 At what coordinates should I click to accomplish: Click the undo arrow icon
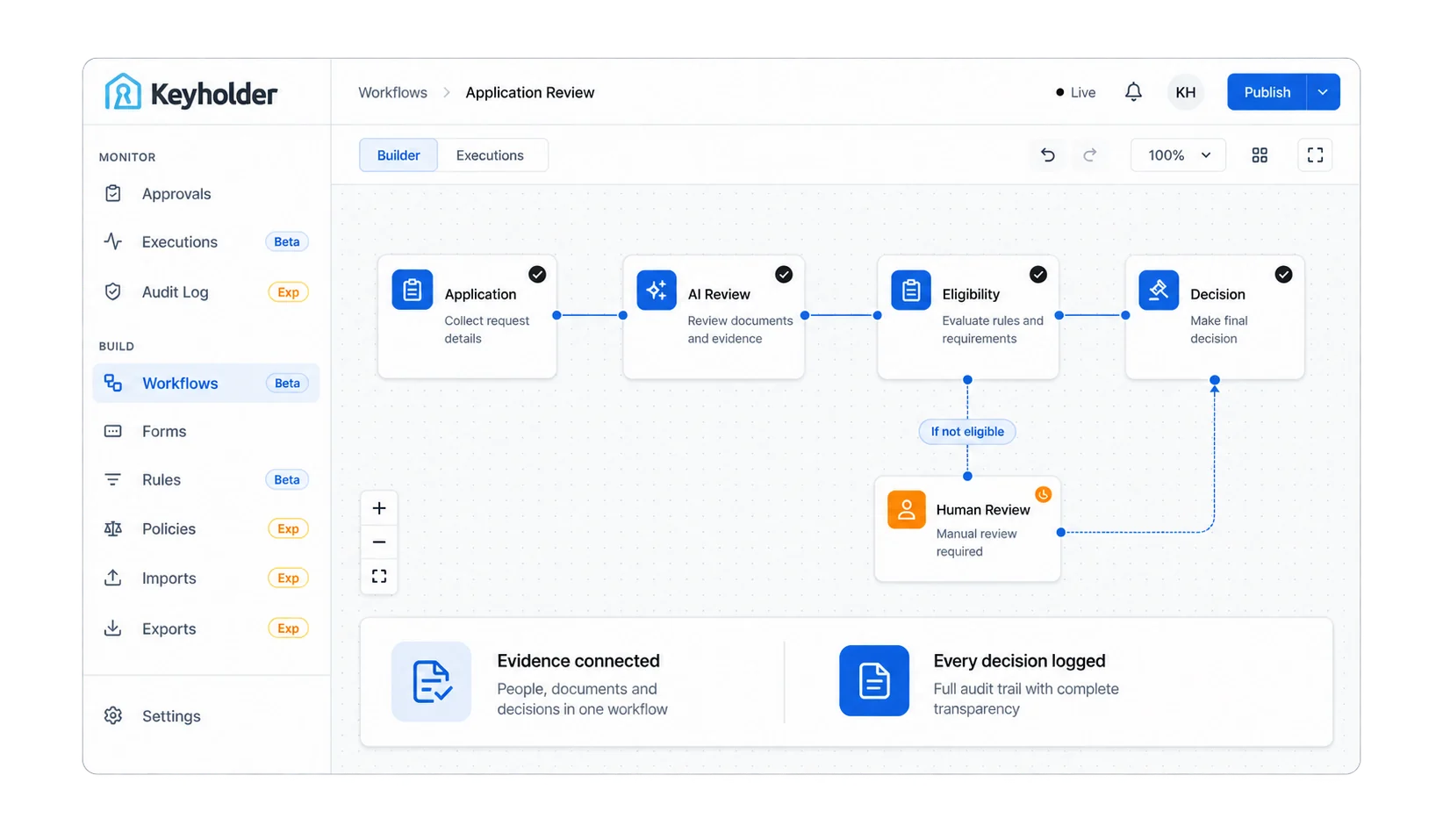1047,155
